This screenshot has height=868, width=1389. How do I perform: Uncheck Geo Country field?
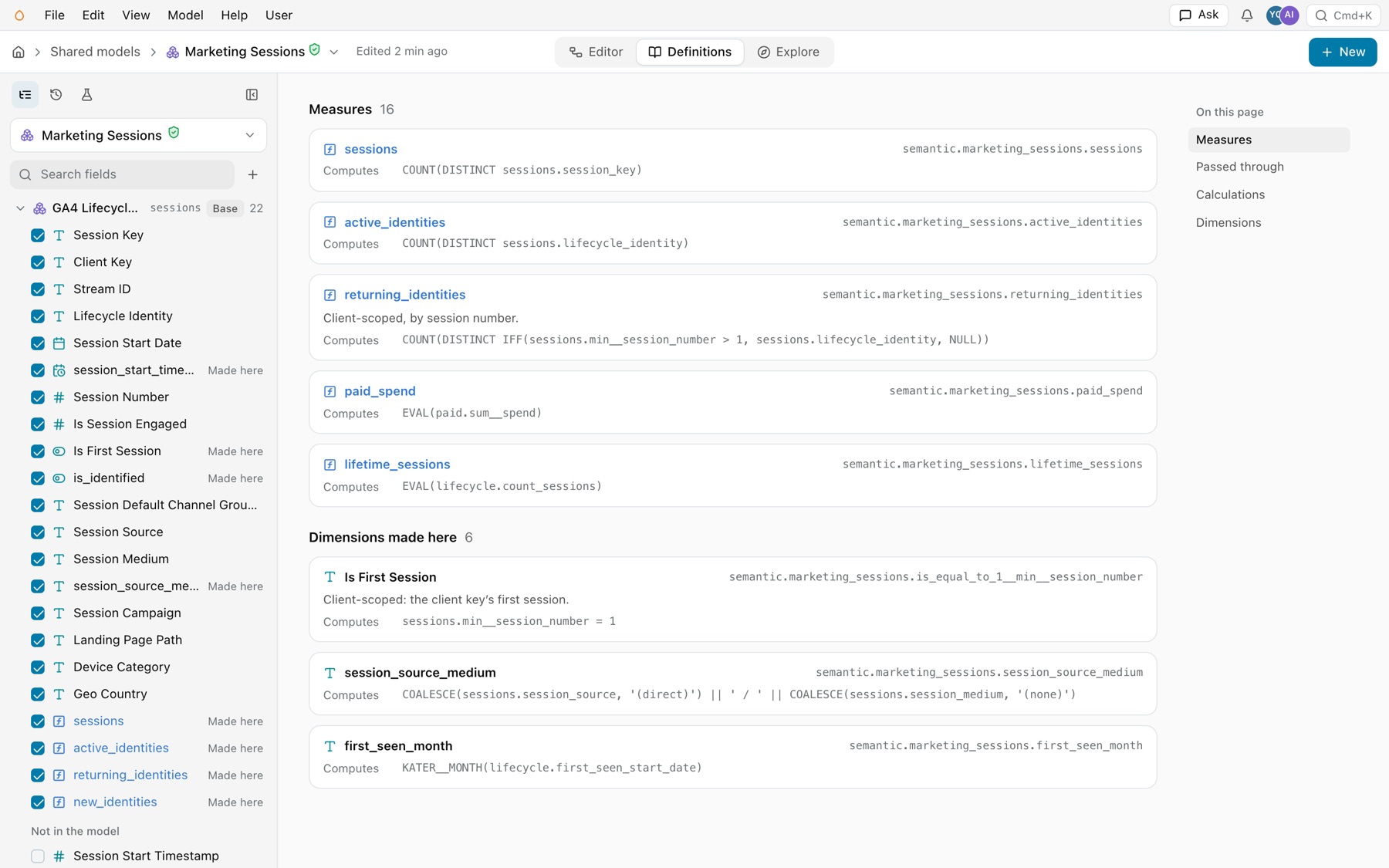point(38,694)
